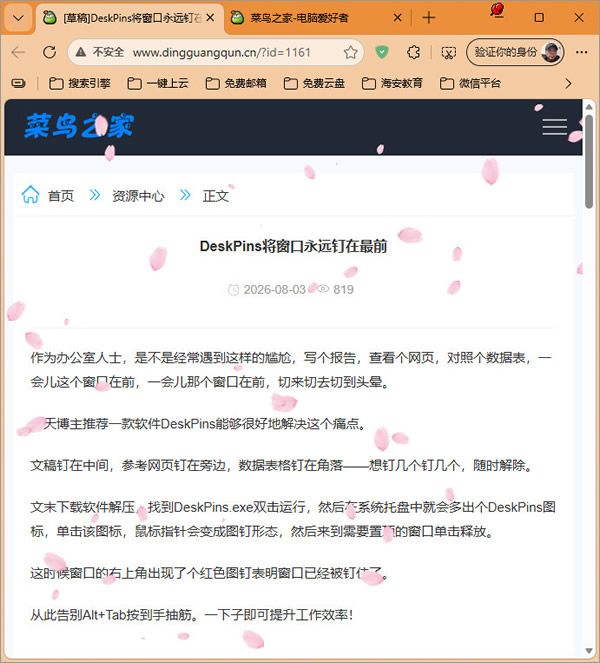Open the hamburger navigation menu

pos(554,127)
